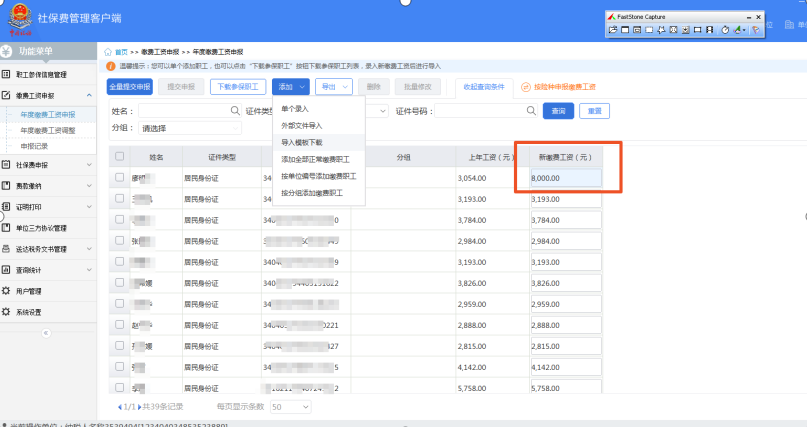Open the 分组 请选择 dropdown
This screenshot has width=807, height=427.
(x=189, y=128)
